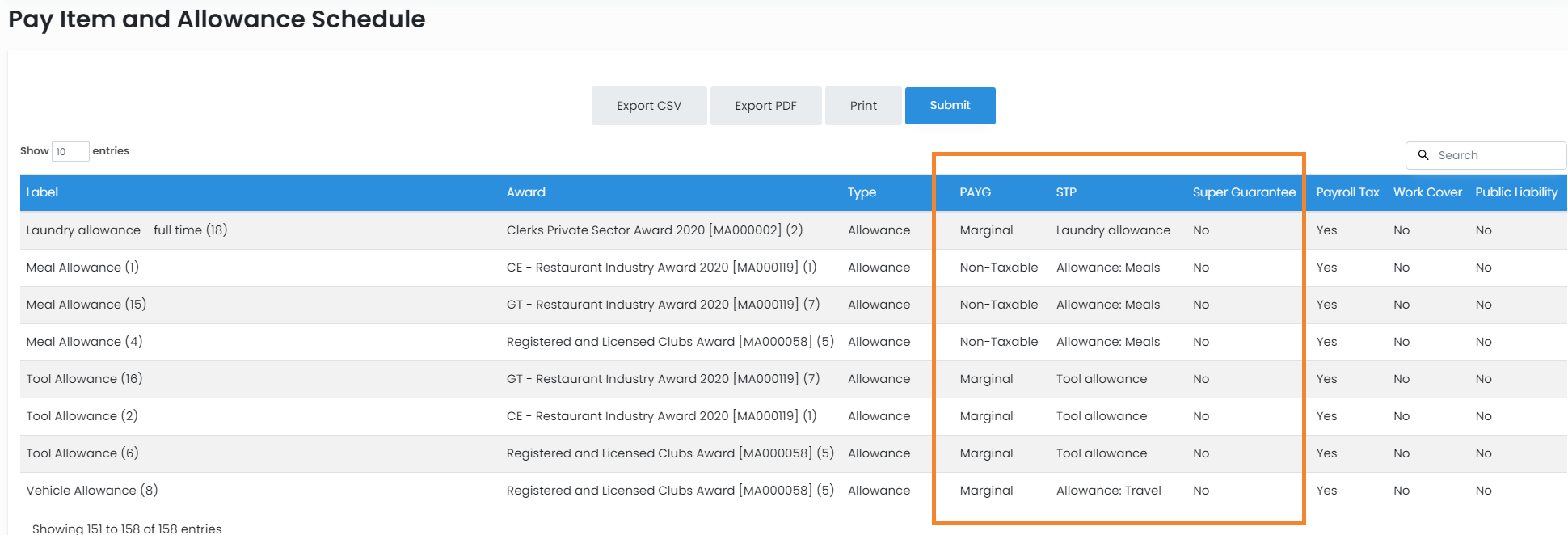This screenshot has width=1568, height=535.
Task: Click the Export PDF button
Action: click(765, 106)
